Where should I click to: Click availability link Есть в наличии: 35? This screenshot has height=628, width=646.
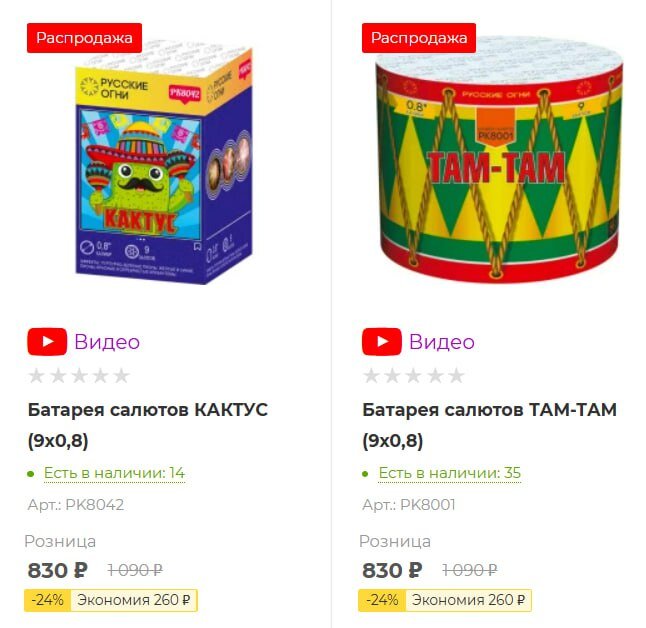click(x=449, y=473)
